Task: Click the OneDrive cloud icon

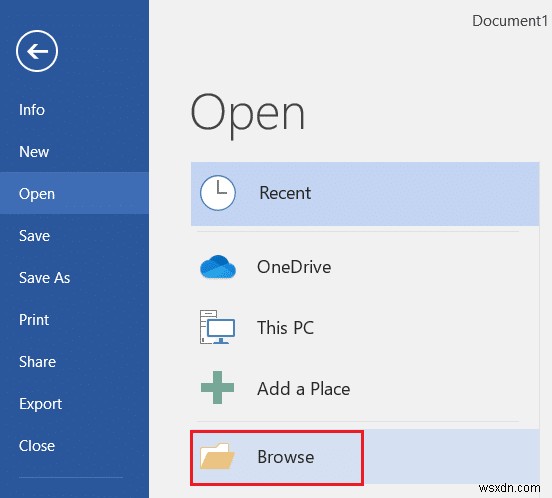Action: point(218,267)
